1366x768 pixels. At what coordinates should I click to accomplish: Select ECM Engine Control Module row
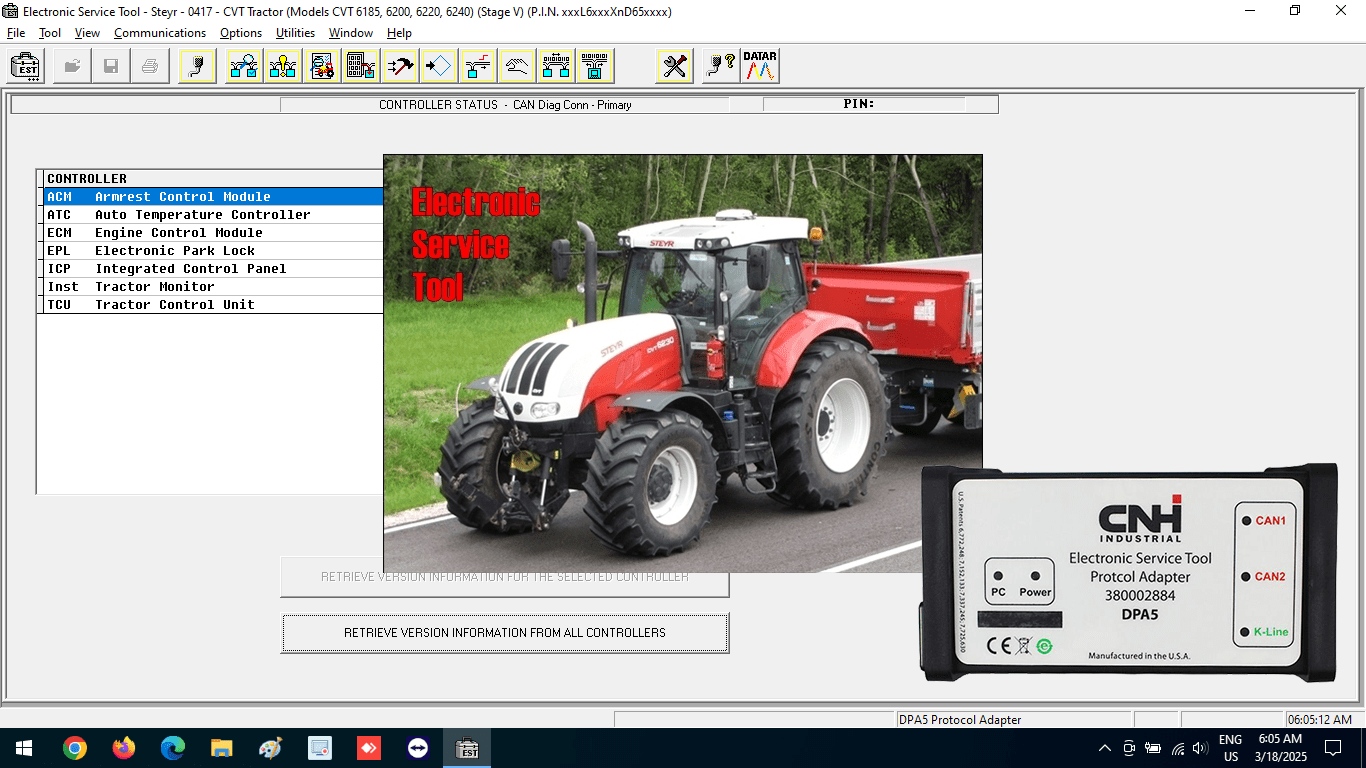coord(213,233)
